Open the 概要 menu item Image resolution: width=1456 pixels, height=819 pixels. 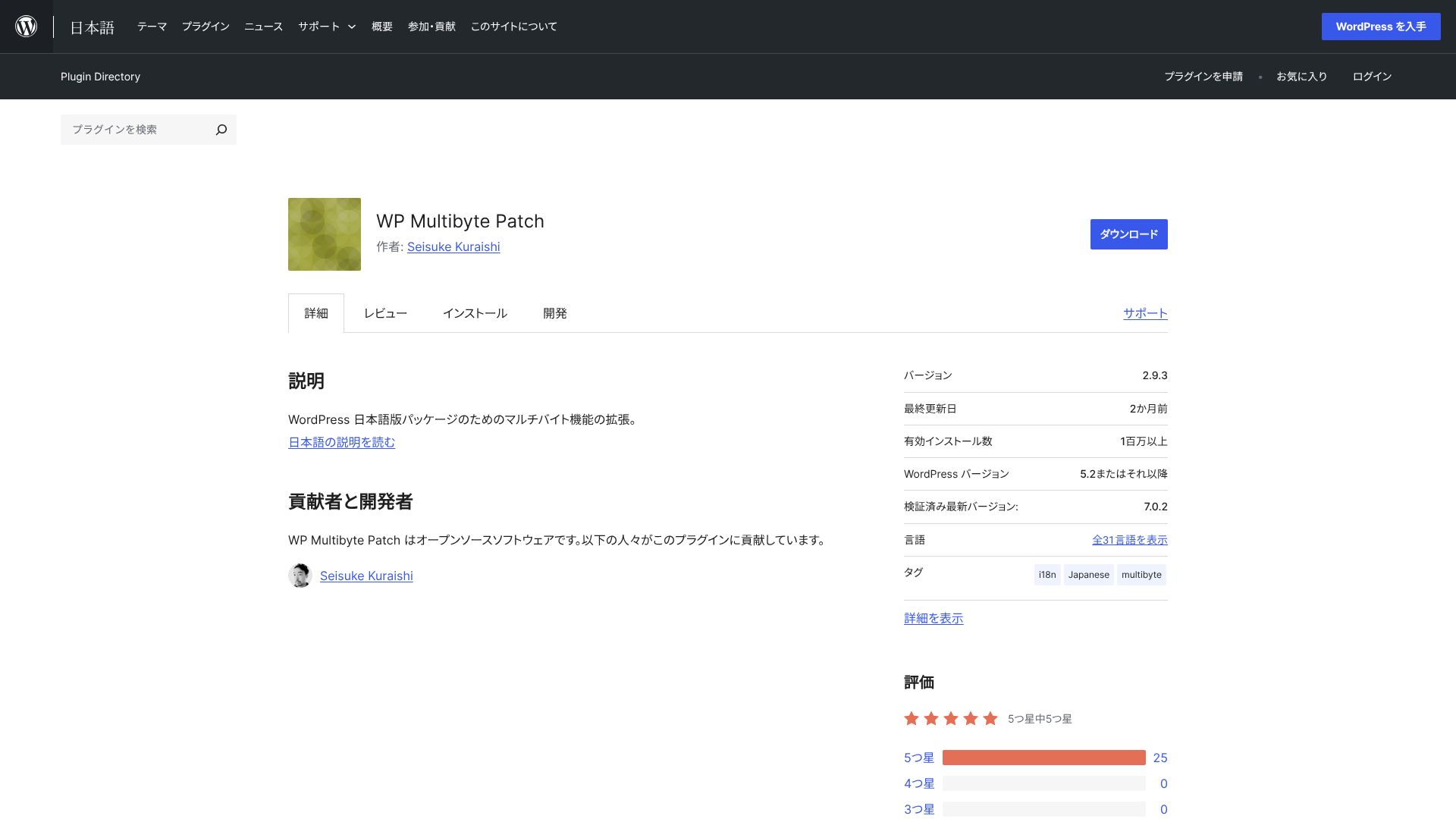pyautogui.click(x=382, y=27)
